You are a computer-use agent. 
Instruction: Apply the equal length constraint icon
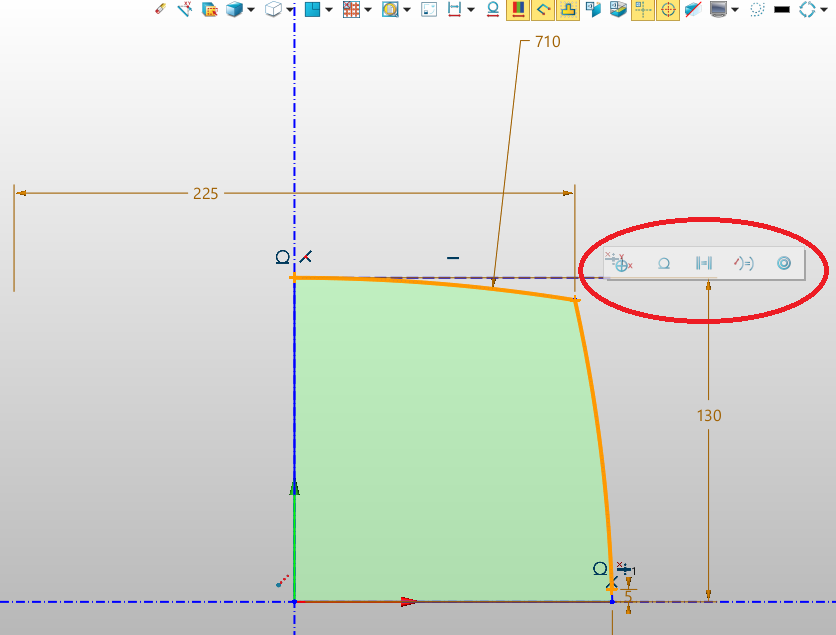[703, 263]
